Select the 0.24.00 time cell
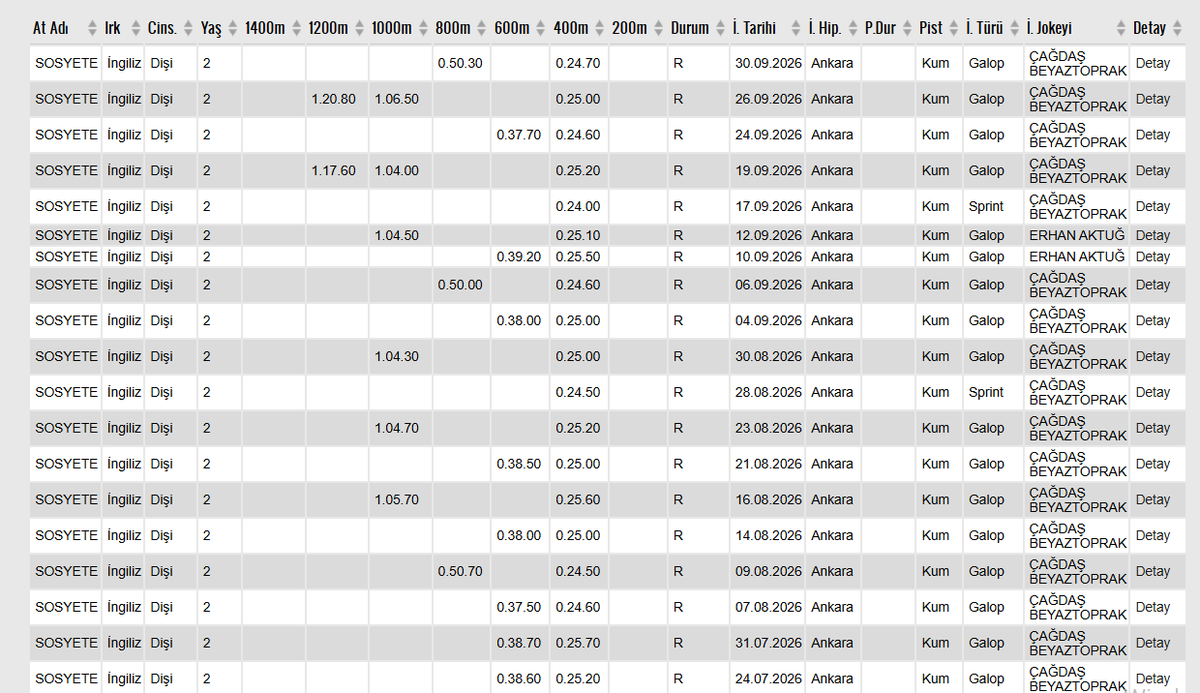The width and height of the screenshot is (1200, 693). tap(578, 206)
